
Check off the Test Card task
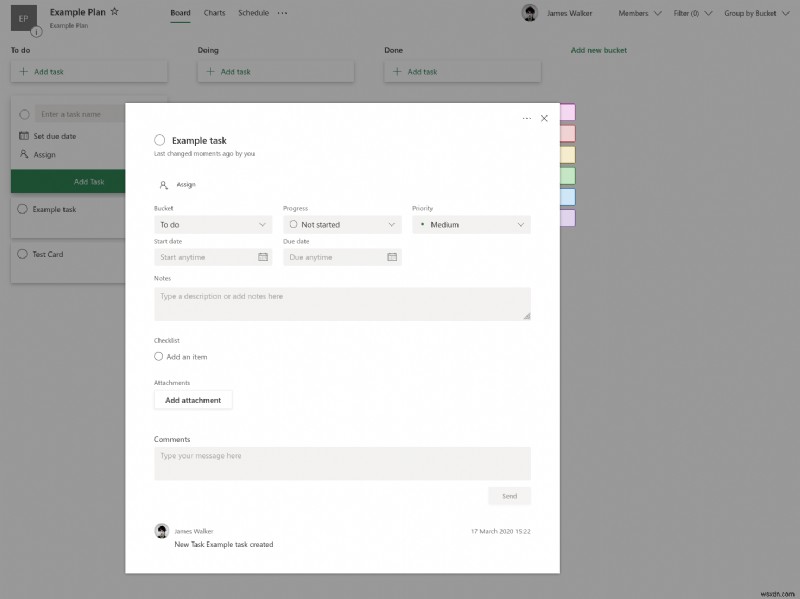click(23, 253)
